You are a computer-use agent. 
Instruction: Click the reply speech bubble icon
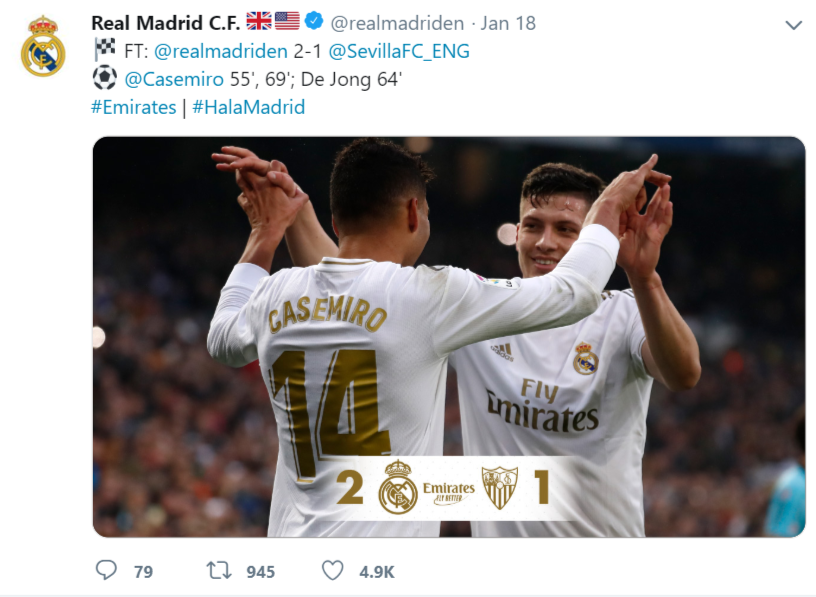(106, 570)
